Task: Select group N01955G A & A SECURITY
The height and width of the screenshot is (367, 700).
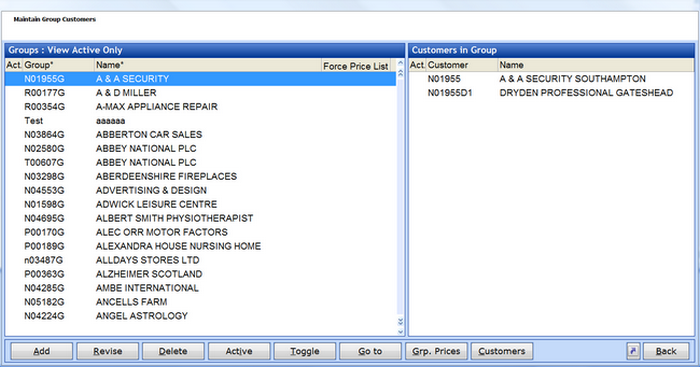Action: click(x=200, y=79)
